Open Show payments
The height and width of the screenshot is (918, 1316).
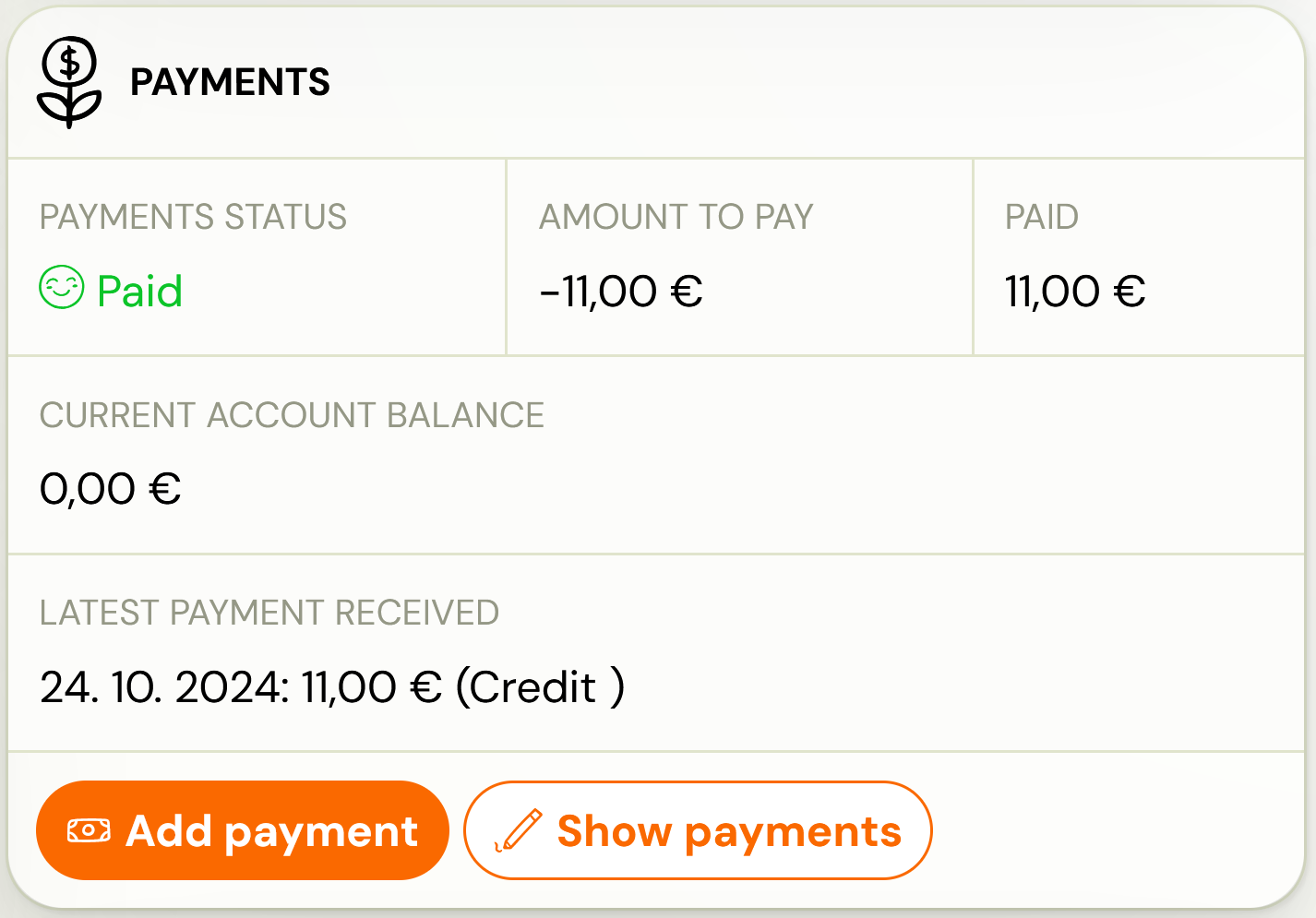click(698, 830)
